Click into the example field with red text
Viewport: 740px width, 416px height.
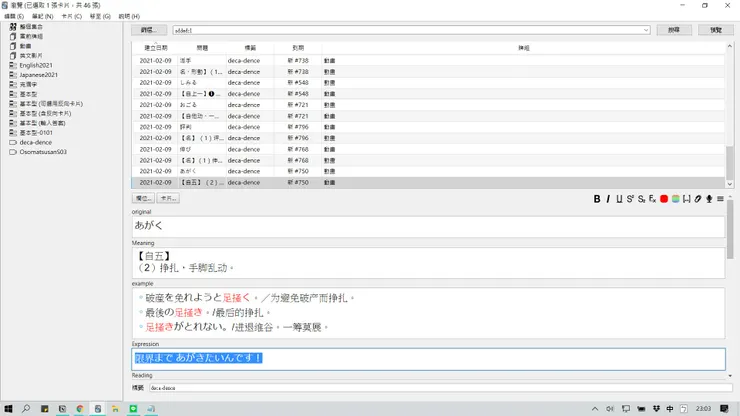pos(428,313)
